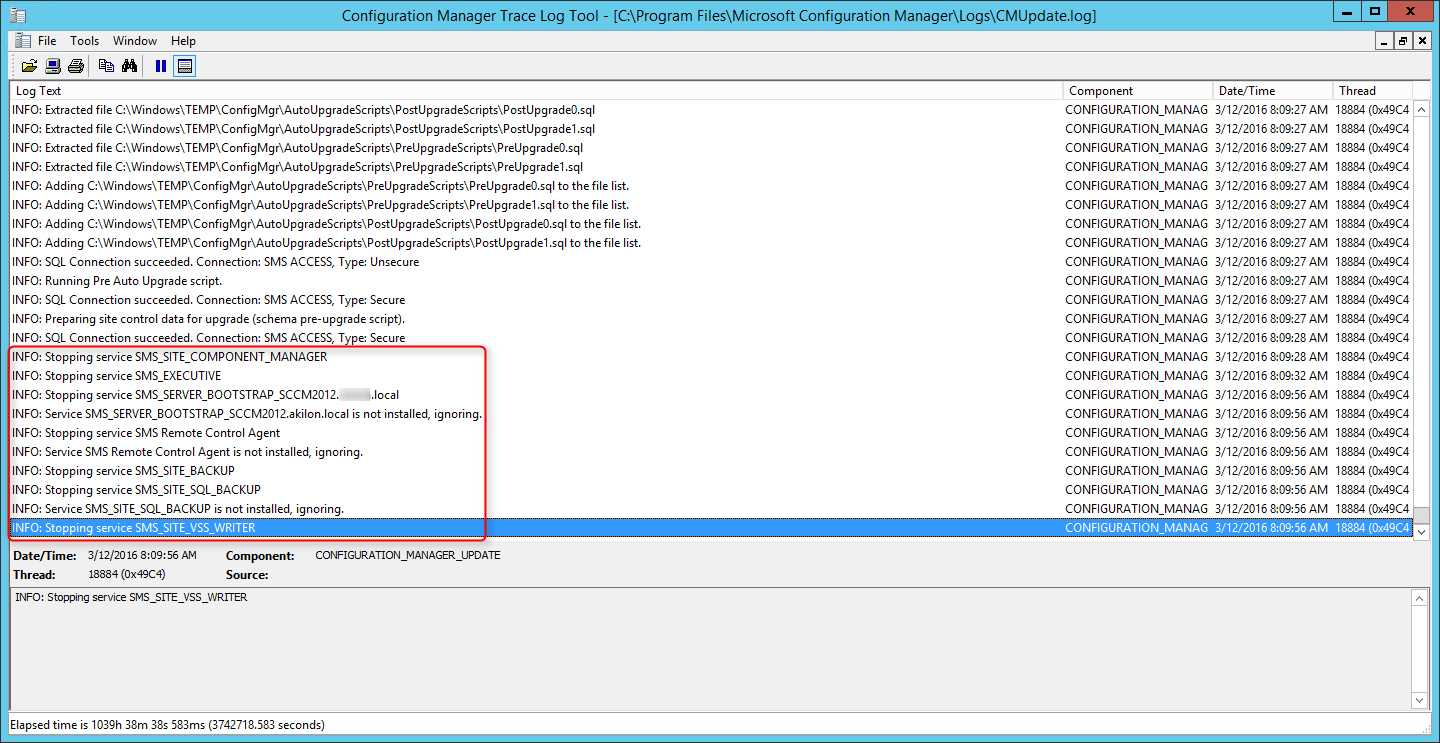
Task: Click the Open log file toolbar icon
Action: [29, 66]
